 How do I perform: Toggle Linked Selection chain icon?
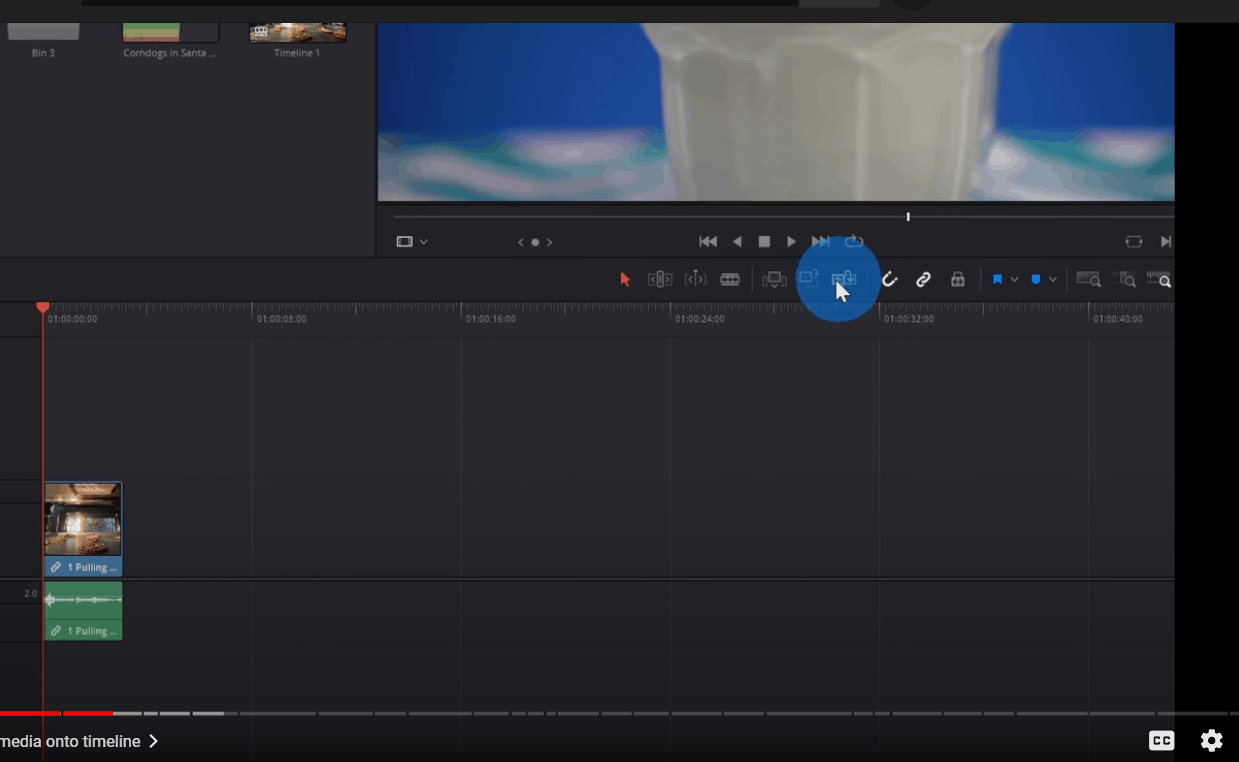tap(924, 280)
